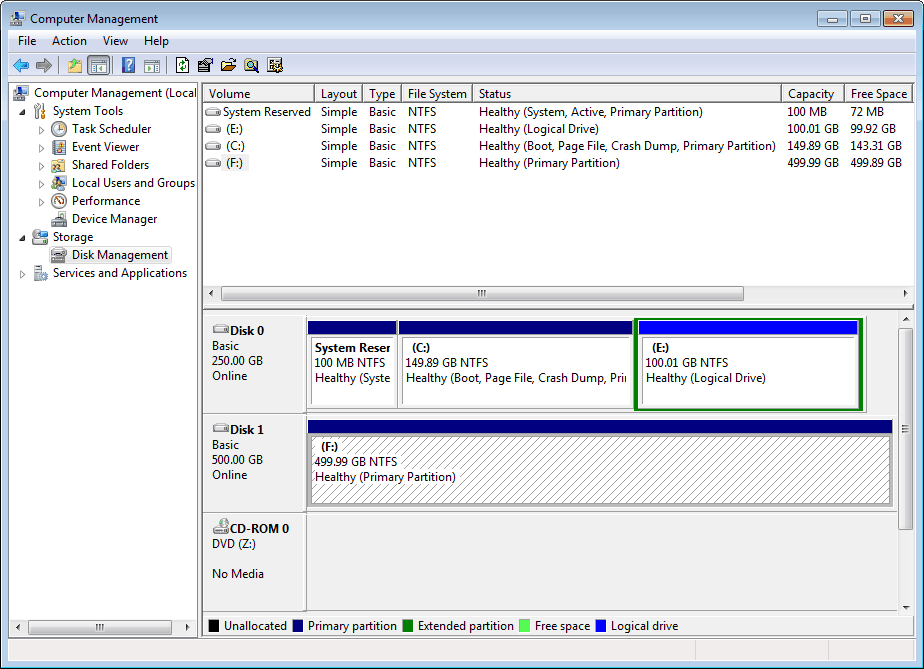Sort by the Status column header
This screenshot has height=669, width=924.
pyautogui.click(x=627, y=94)
